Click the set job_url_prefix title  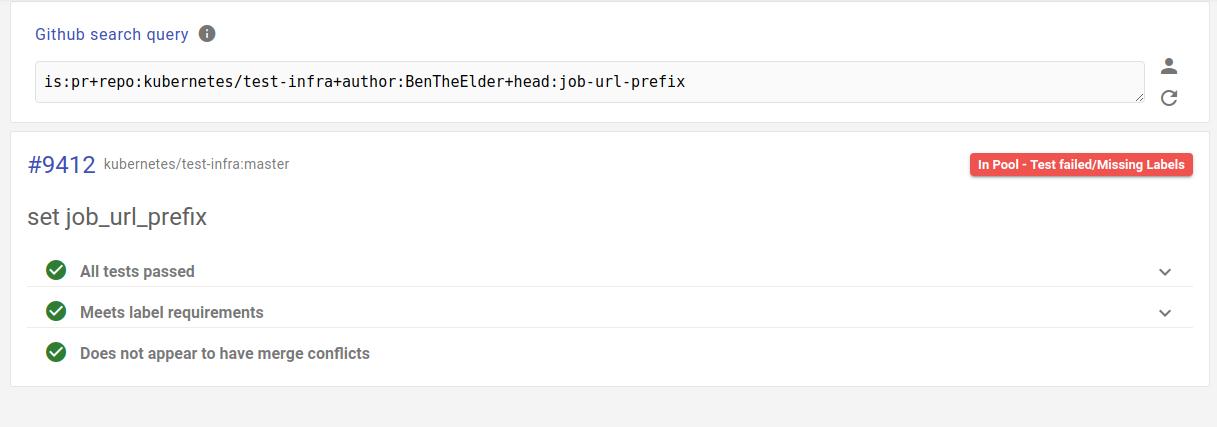[117, 217]
